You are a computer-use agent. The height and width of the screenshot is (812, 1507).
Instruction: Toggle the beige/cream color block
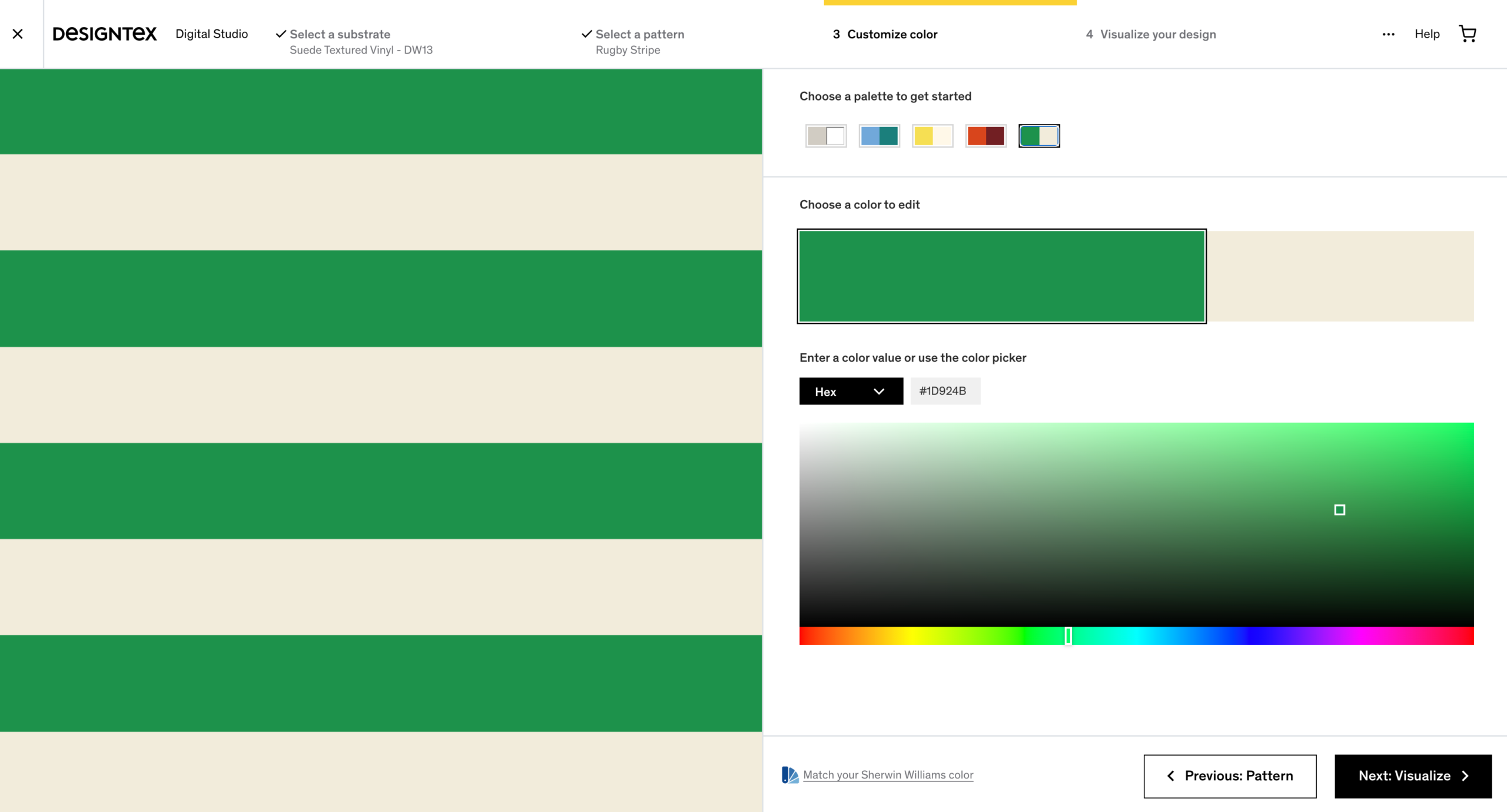point(1340,276)
